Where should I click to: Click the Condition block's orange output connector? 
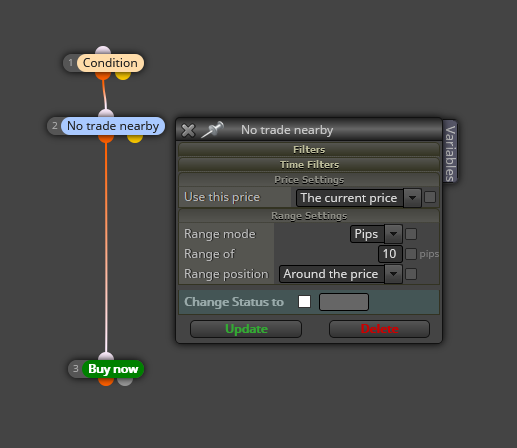(x=103, y=76)
